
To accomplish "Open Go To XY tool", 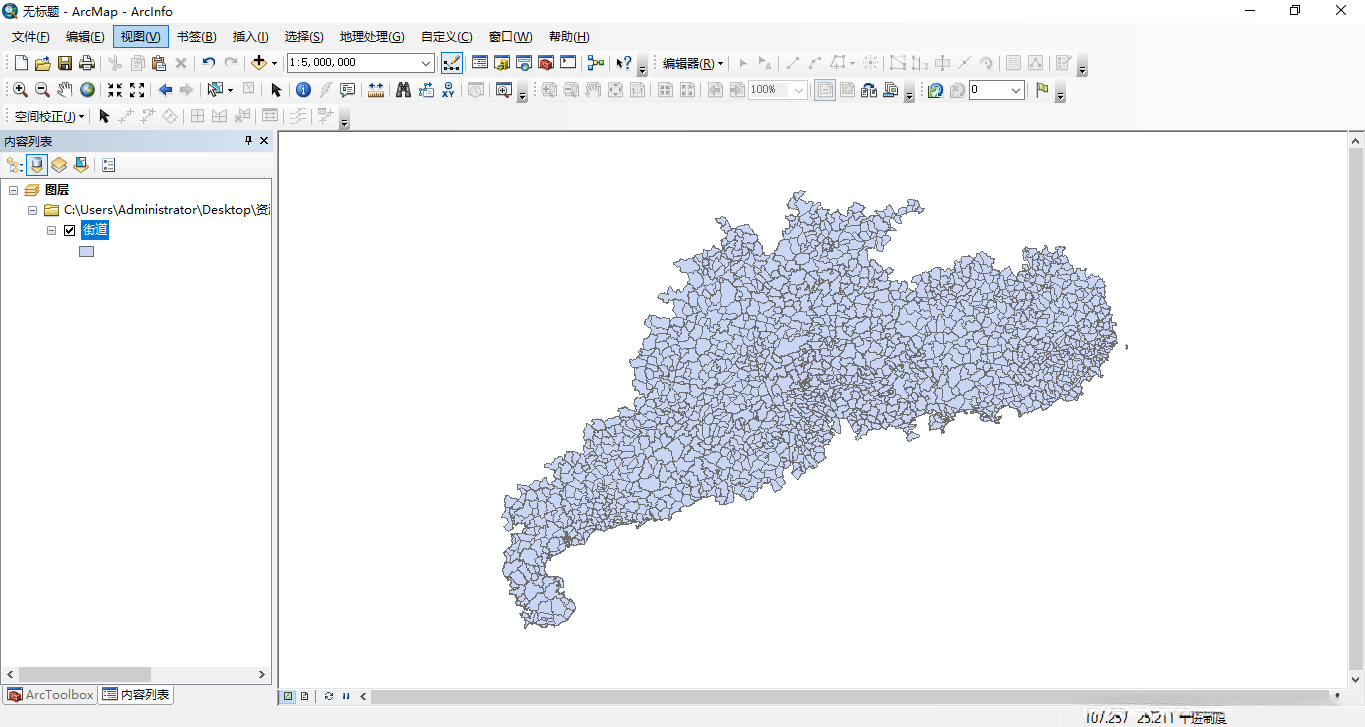I will click(448, 90).
